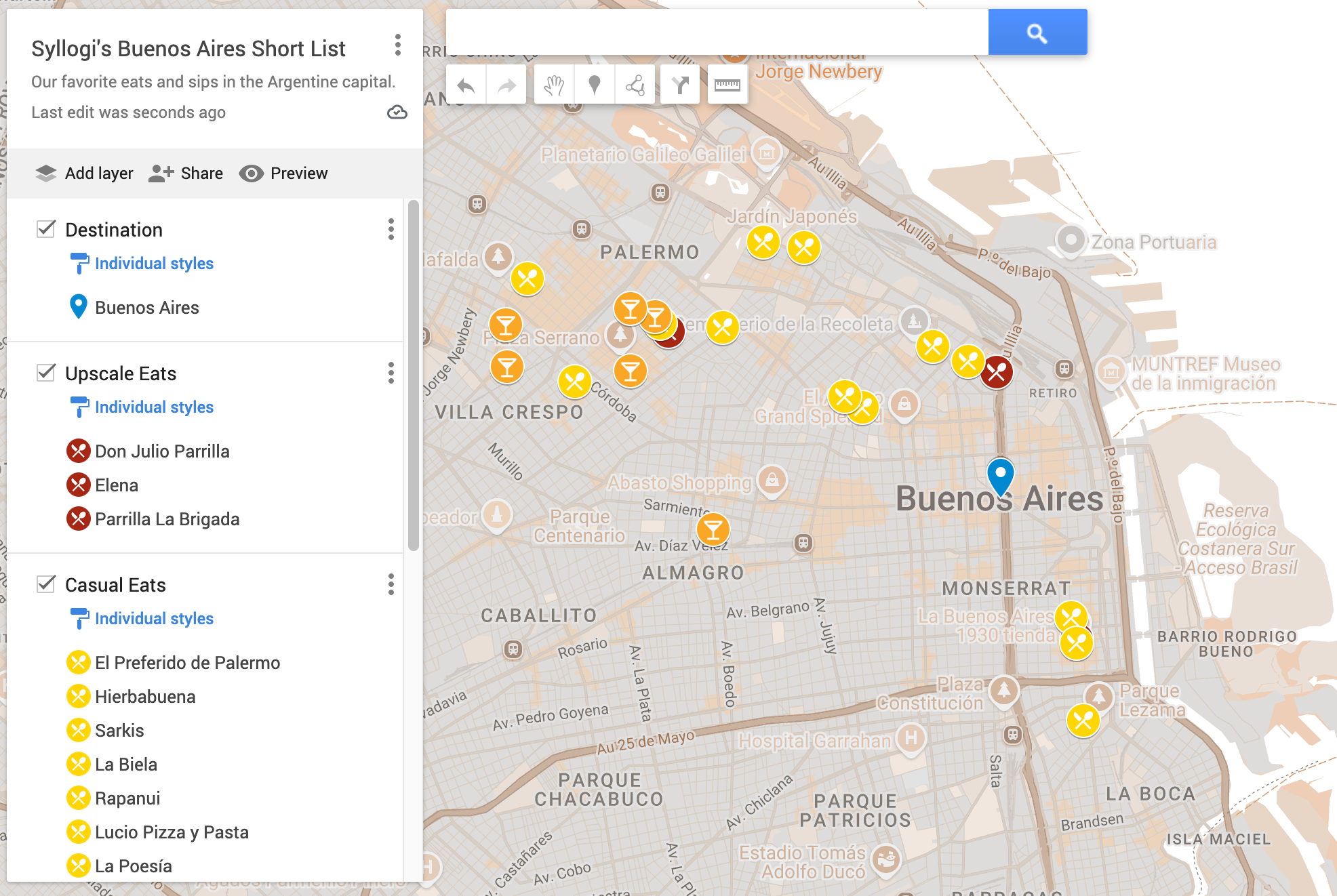Viewport: 1337px width, 896px height.
Task: Open Casual Eats layer options menu
Action: (x=391, y=584)
